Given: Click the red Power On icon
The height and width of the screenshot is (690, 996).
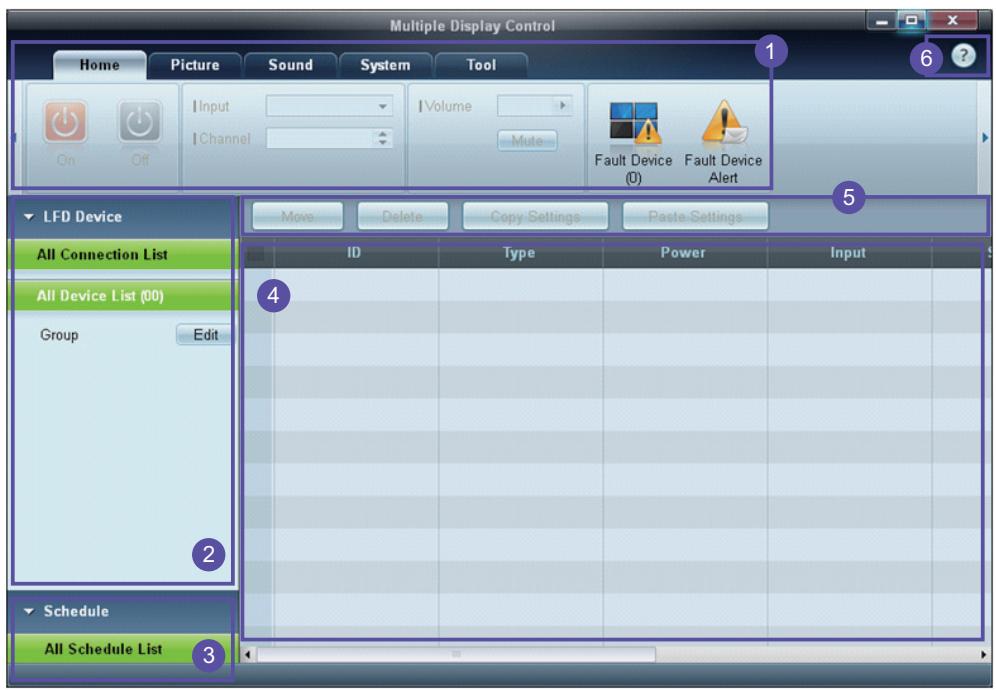Looking at the screenshot, I should (x=65, y=122).
